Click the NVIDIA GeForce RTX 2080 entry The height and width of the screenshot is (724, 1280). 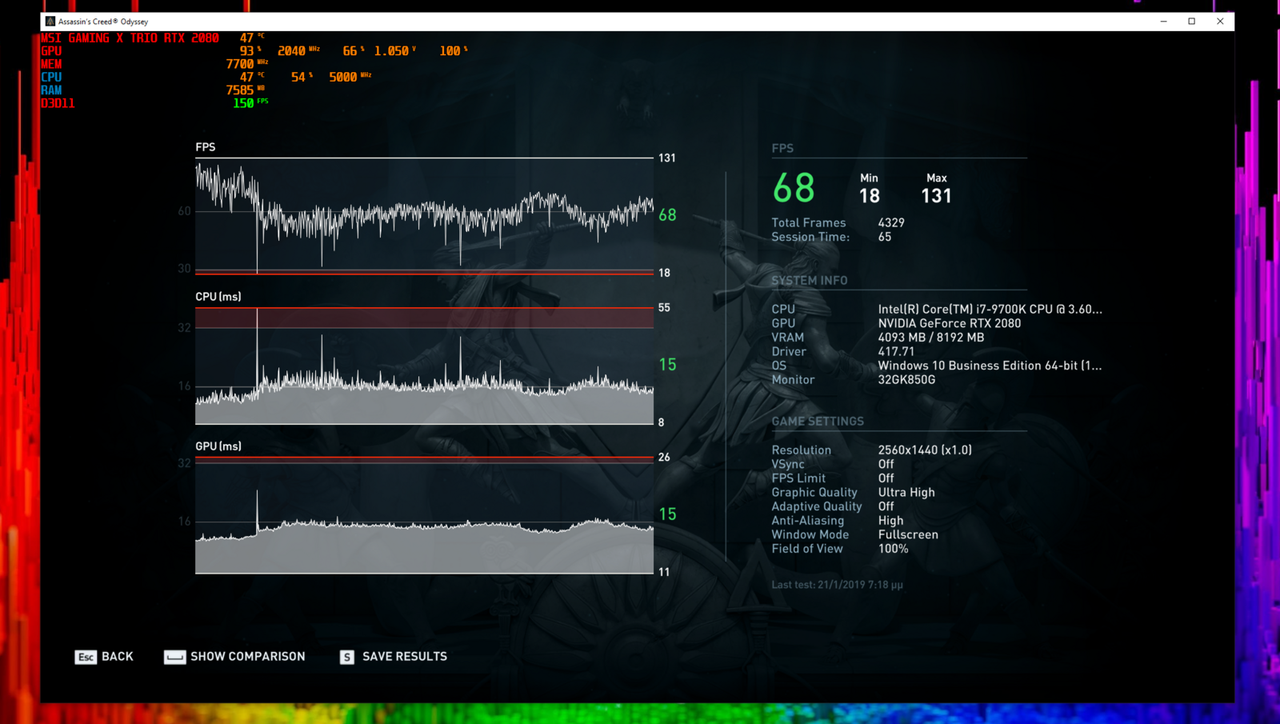tap(949, 324)
